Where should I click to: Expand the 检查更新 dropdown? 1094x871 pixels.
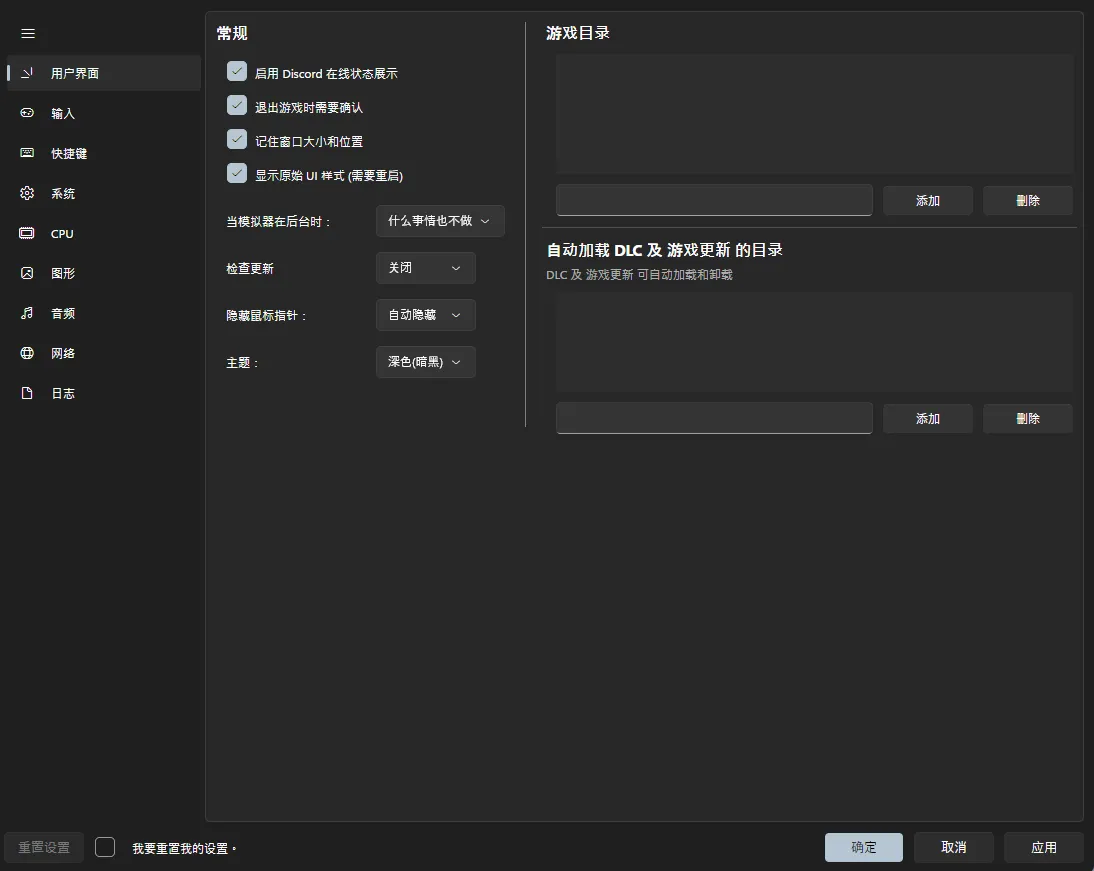click(425, 268)
